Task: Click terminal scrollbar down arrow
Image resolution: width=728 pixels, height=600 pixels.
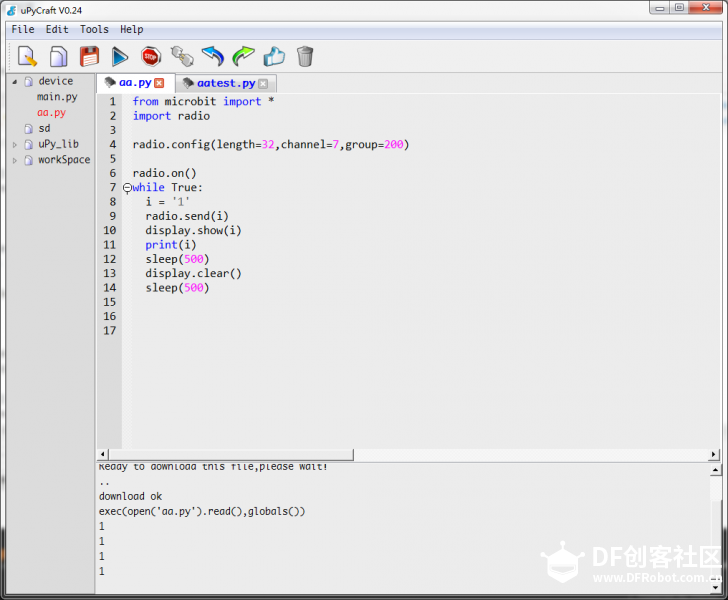Action: pyautogui.click(x=715, y=587)
